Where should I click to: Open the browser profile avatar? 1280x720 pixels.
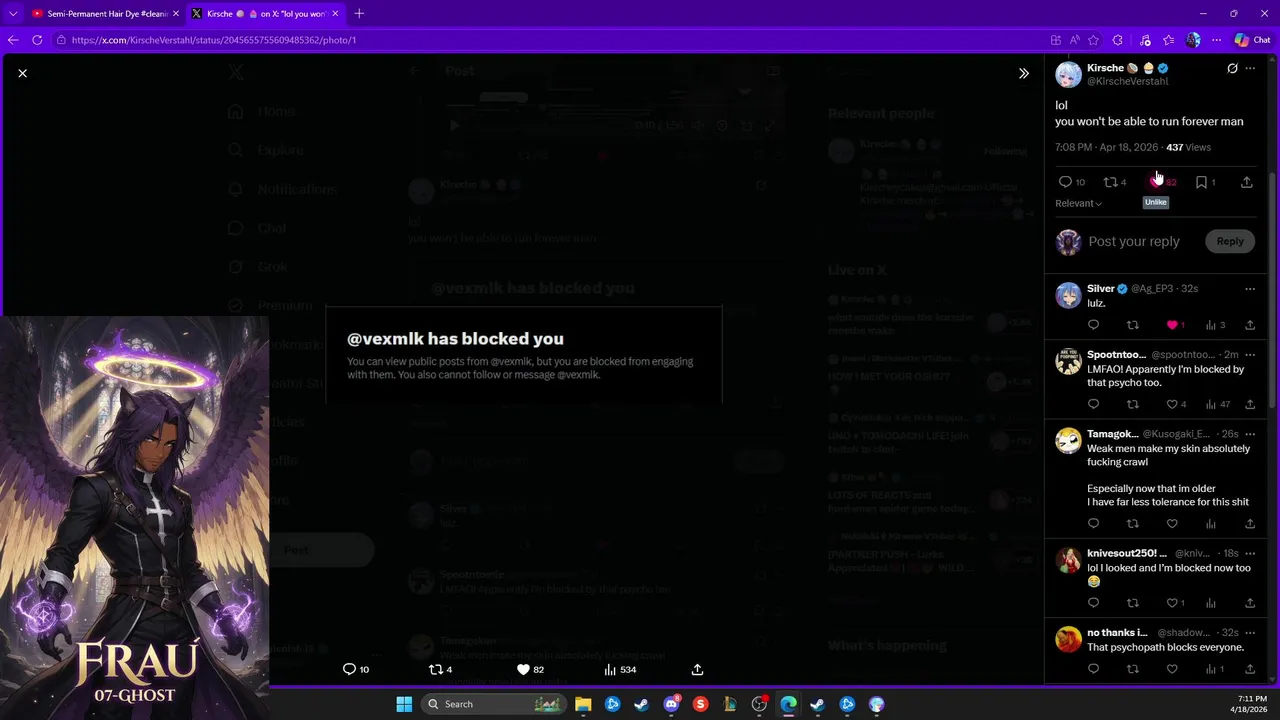[x=1193, y=40]
